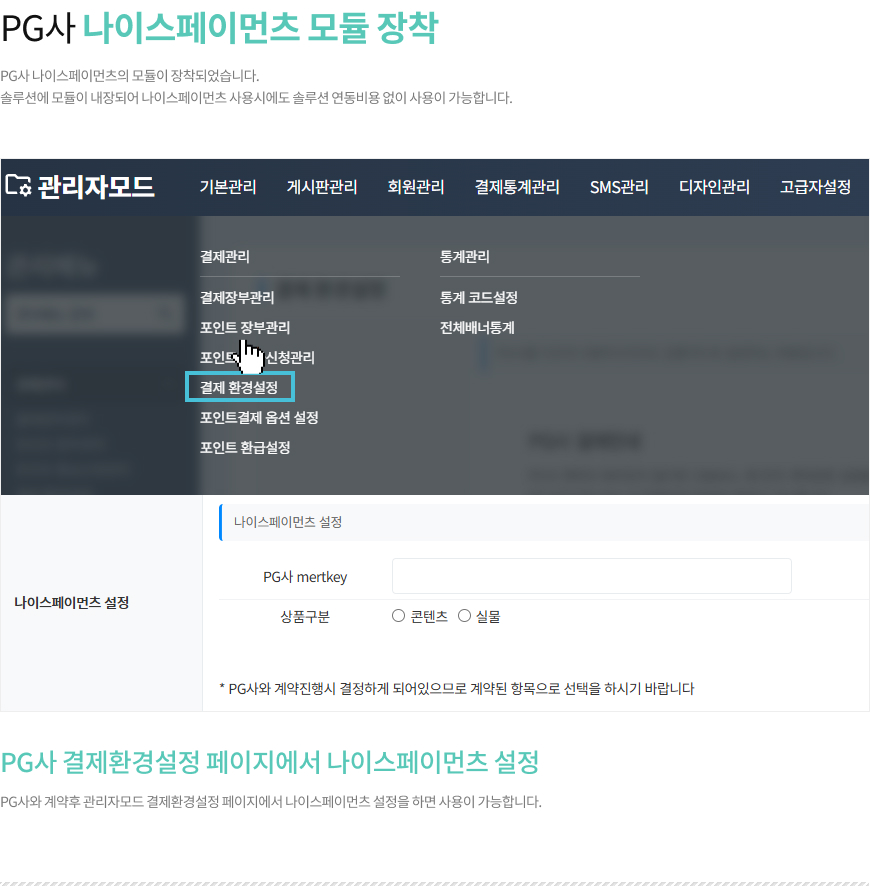Open the 기본관리 menu

(228, 187)
